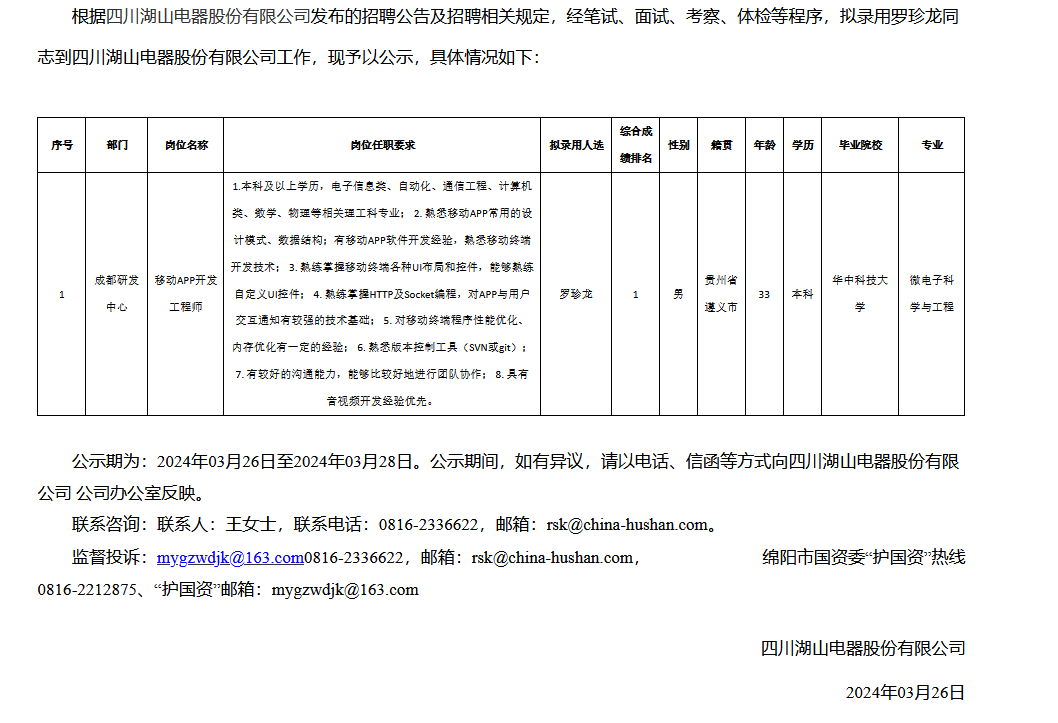Click the 序号 column header
The width and height of the screenshot is (1058, 723).
coord(62,145)
